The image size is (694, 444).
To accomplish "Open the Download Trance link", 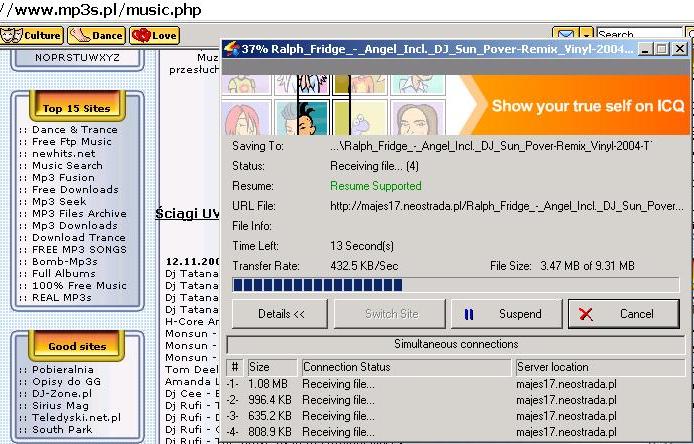I will [79, 237].
